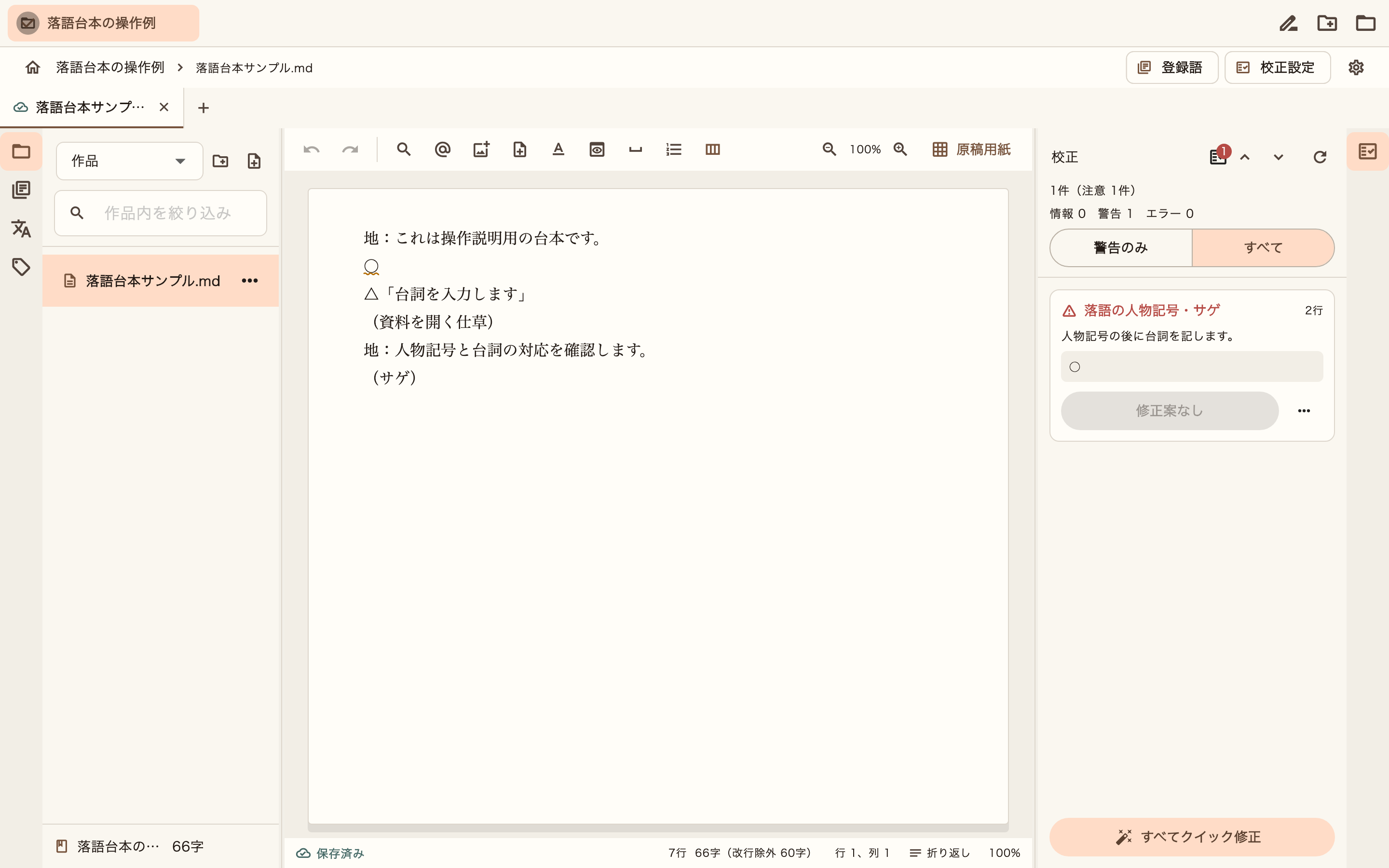Viewport: 1389px width, 868px height.
Task: Open the documents library sidebar icon
Action: [21, 190]
